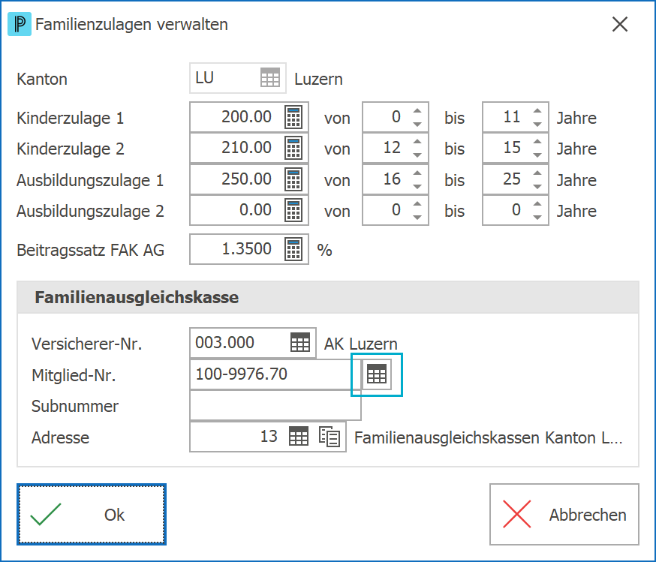This screenshot has width=656, height=562.
Task: Click the Familienausgleichskasse section header
Action: point(328,297)
